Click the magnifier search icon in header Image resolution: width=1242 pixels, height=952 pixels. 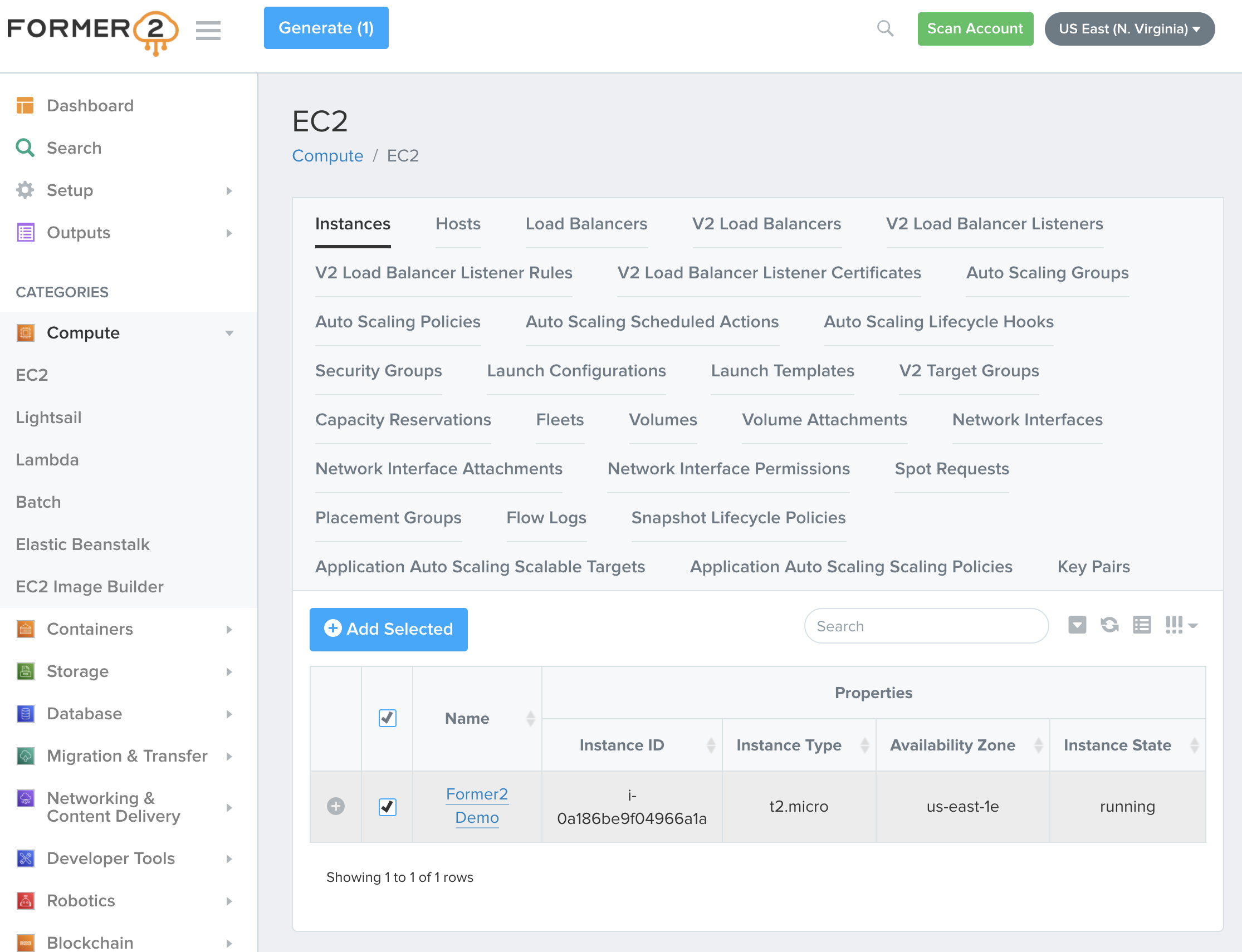(885, 28)
